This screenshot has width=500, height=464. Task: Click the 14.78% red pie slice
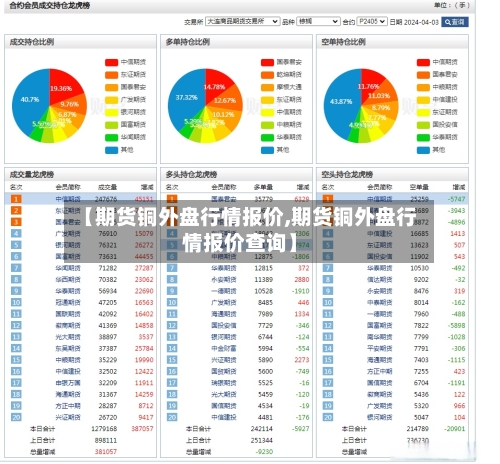coord(217,87)
